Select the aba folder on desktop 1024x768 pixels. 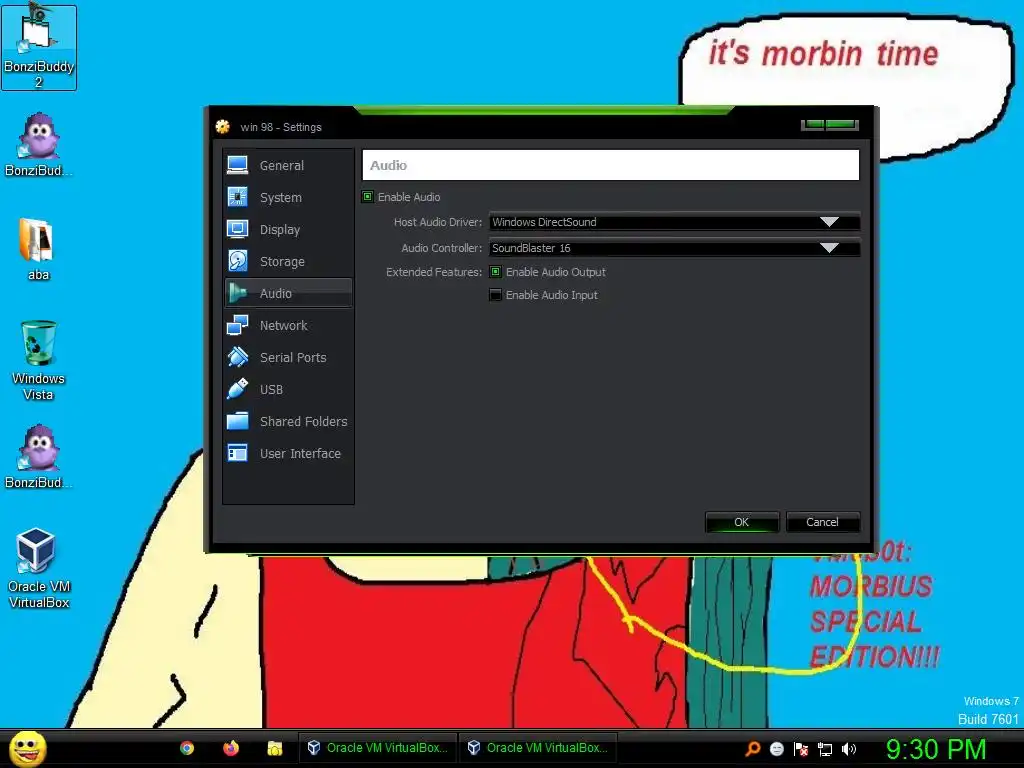pyautogui.click(x=38, y=249)
